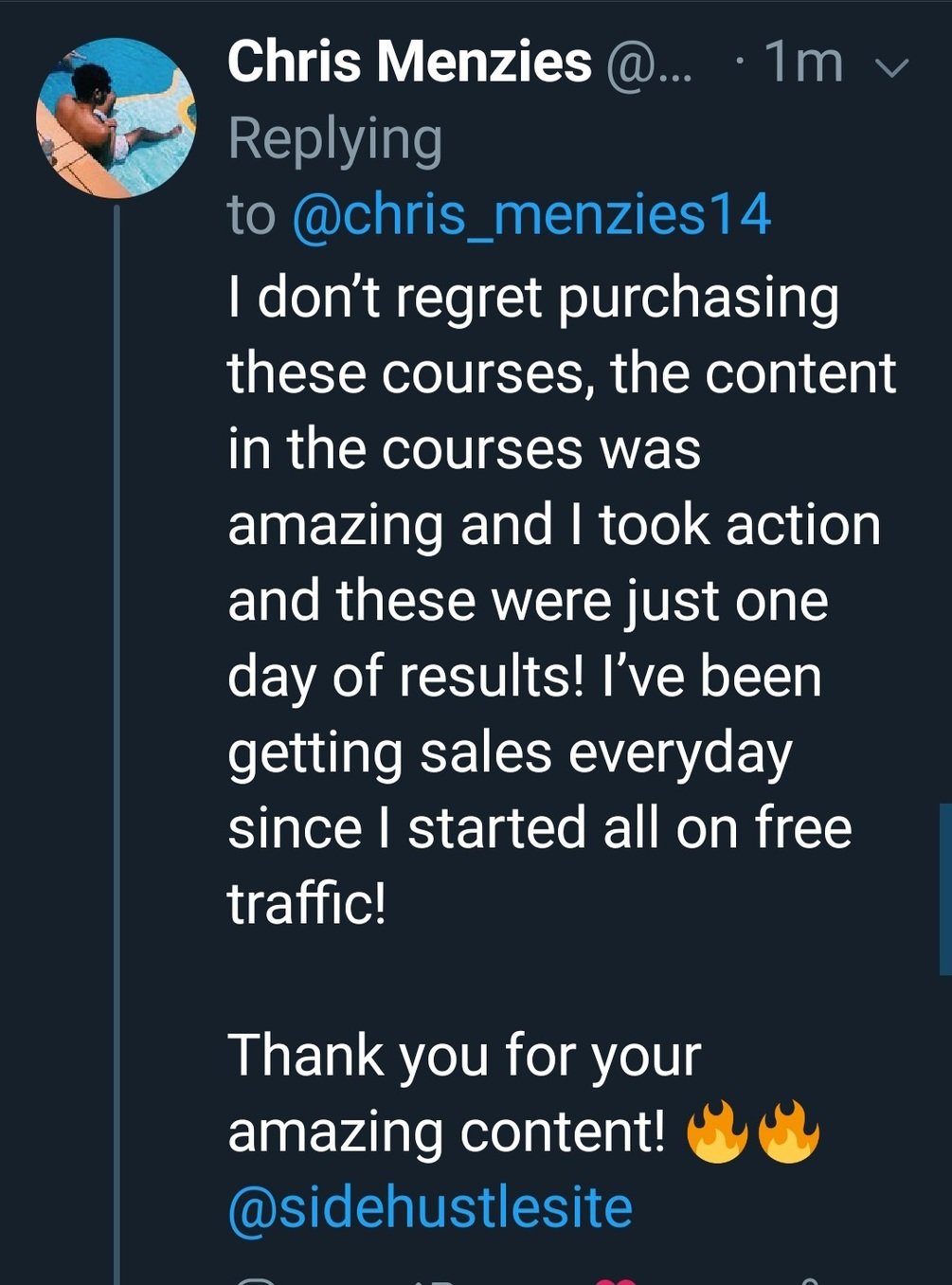The image size is (952, 1285).
Task: Click the word "traffic!" in the tweet
Action: (x=307, y=903)
